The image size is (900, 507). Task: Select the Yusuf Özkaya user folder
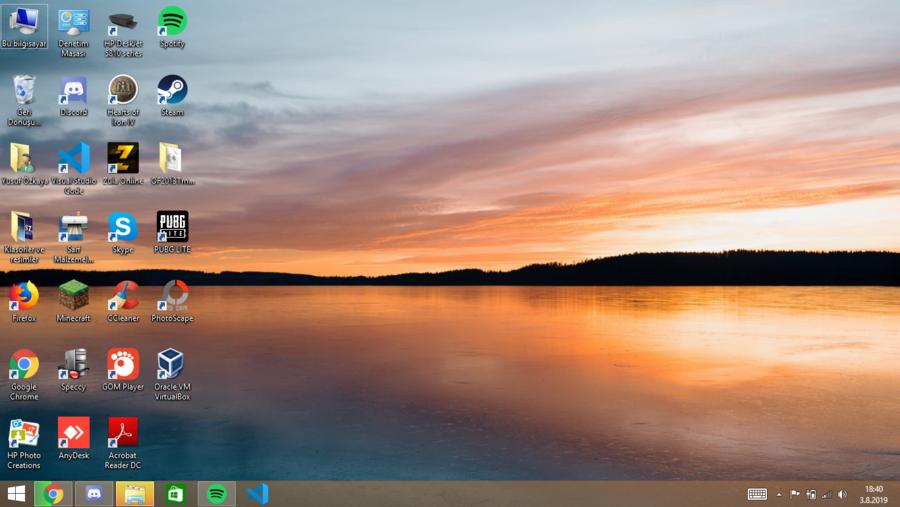[24, 164]
